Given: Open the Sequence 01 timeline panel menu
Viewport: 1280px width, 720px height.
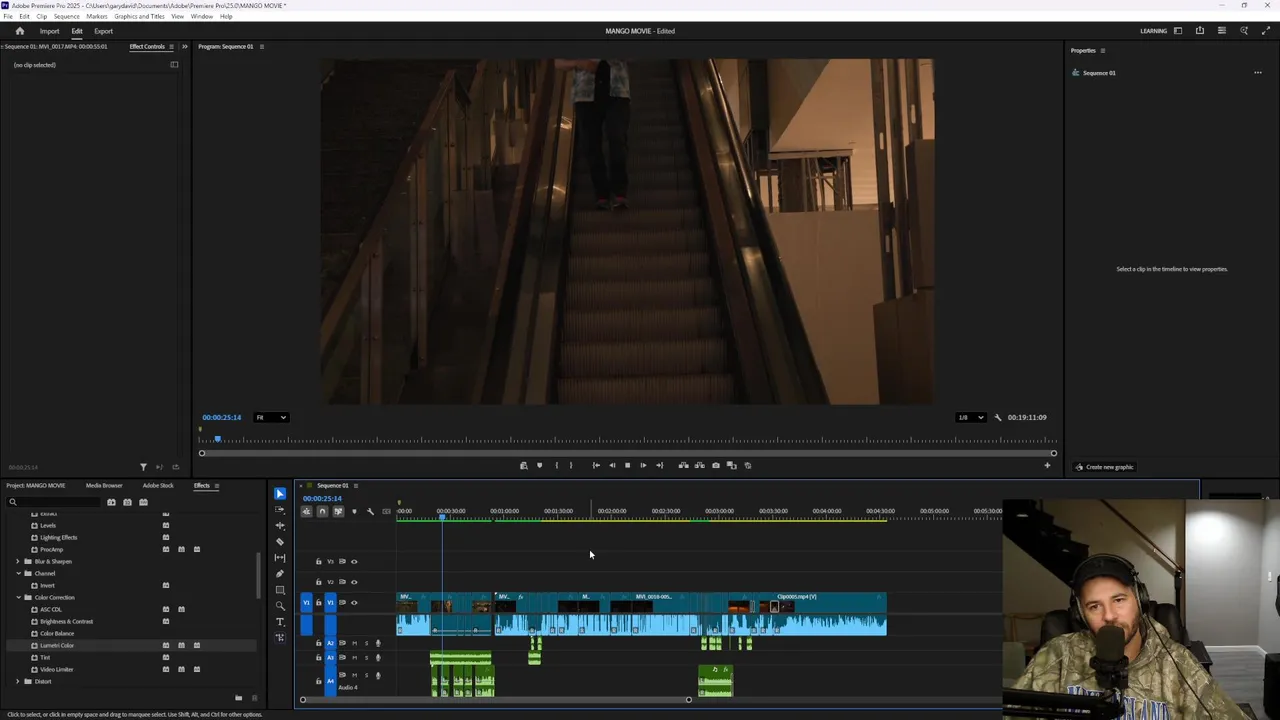Looking at the screenshot, I should click(x=356, y=486).
